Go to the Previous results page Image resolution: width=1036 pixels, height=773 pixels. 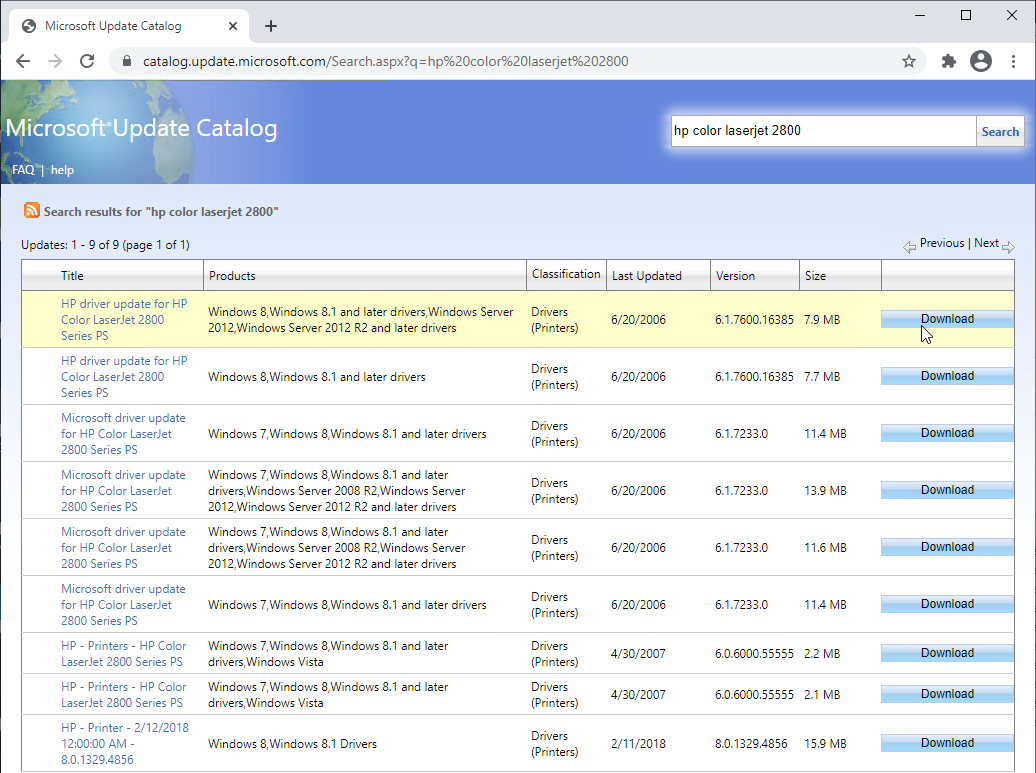[x=942, y=243]
